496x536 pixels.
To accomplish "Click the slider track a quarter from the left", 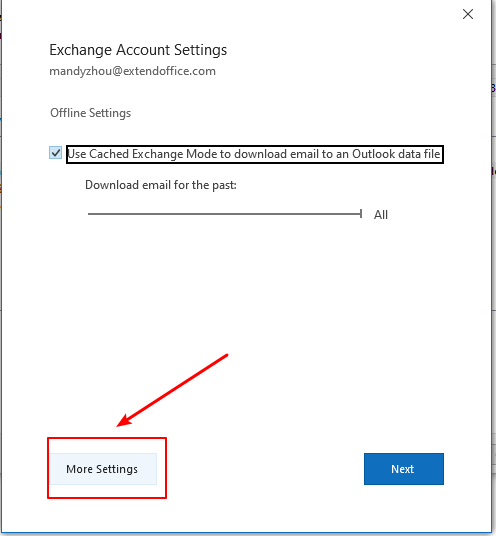I will point(156,214).
